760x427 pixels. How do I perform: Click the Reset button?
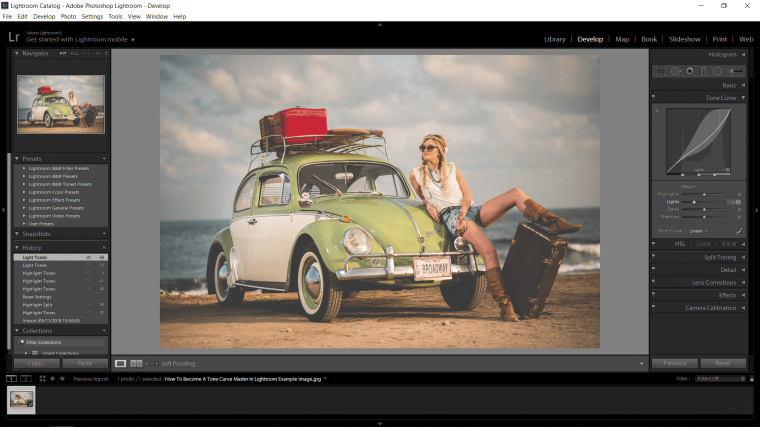pos(723,363)
